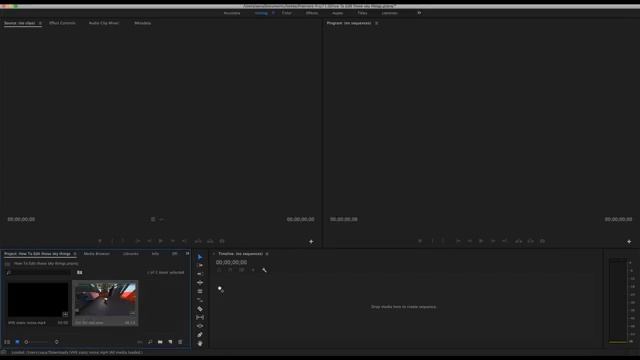The image size is (640, 360).
Task: Open Source monitor panel menu
Action: (40, 23)
